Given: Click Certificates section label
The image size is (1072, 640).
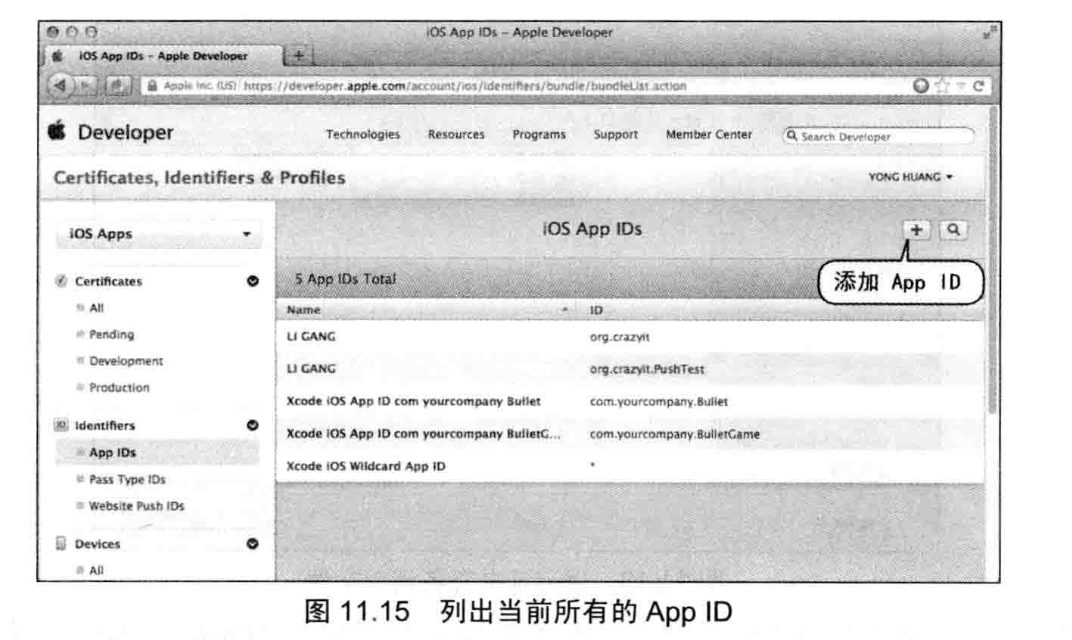Looking at the screenshot, I should (x=108, y=281).
